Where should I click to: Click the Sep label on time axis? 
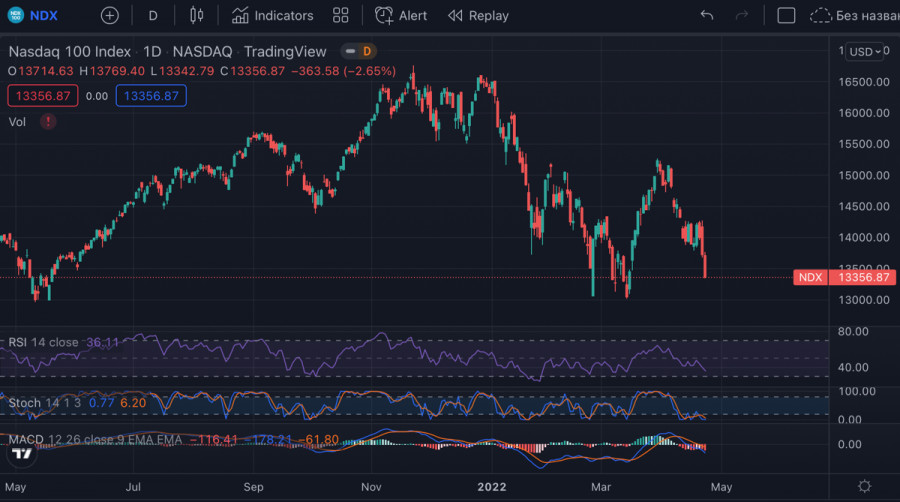tap(253, 487)
